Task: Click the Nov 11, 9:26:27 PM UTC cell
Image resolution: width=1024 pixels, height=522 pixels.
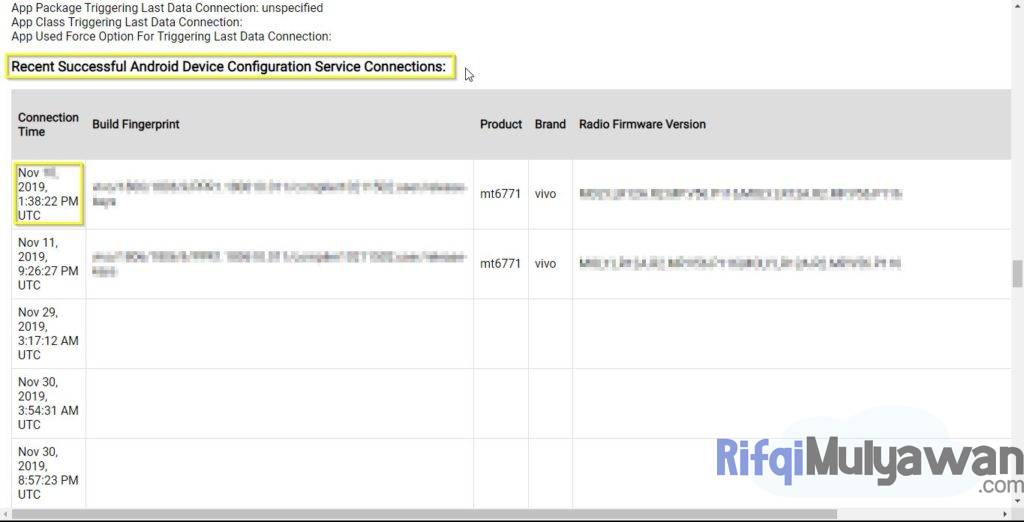Action: click(x=48, y=264)
